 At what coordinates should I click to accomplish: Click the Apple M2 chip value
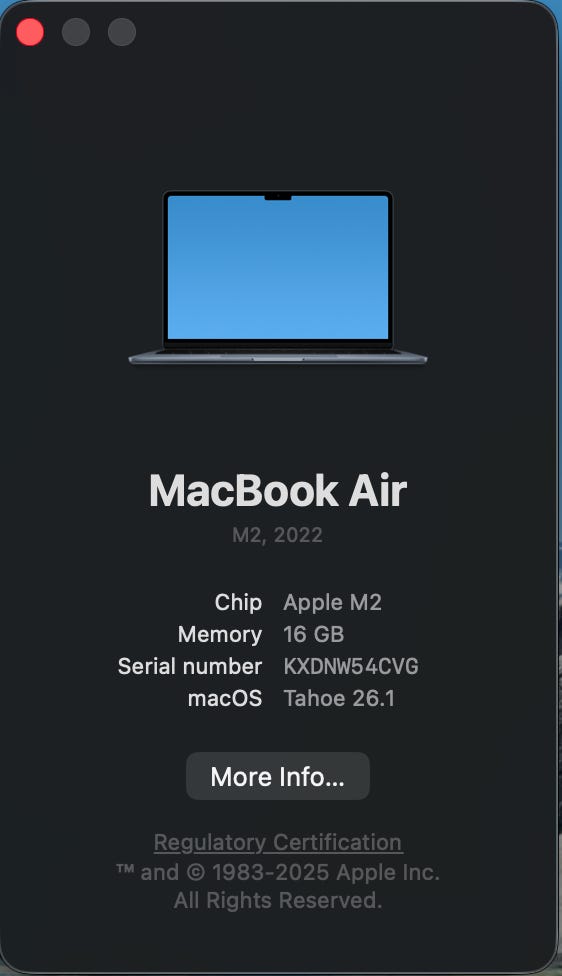click(x=332, y=603)
